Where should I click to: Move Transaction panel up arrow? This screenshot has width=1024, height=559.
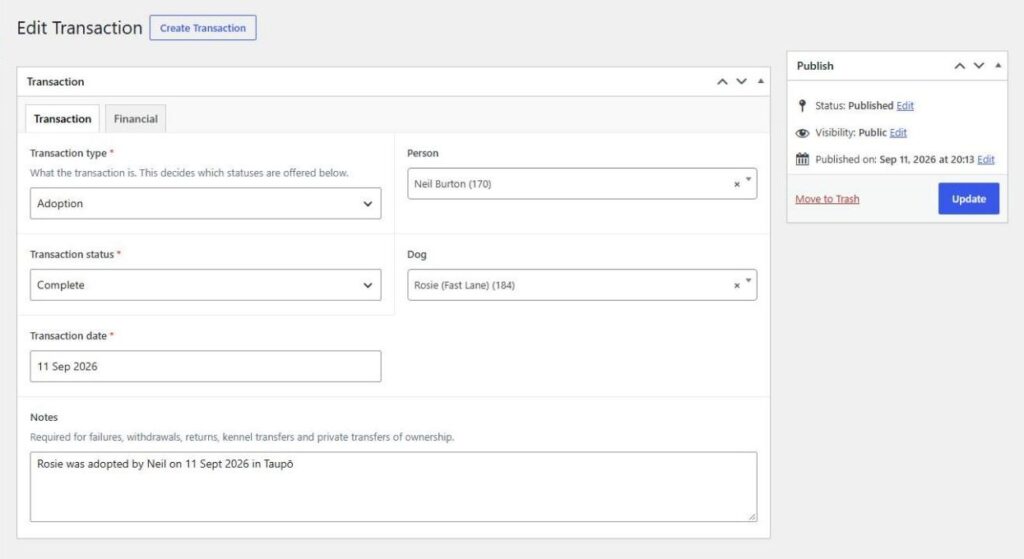pos(722,82)
